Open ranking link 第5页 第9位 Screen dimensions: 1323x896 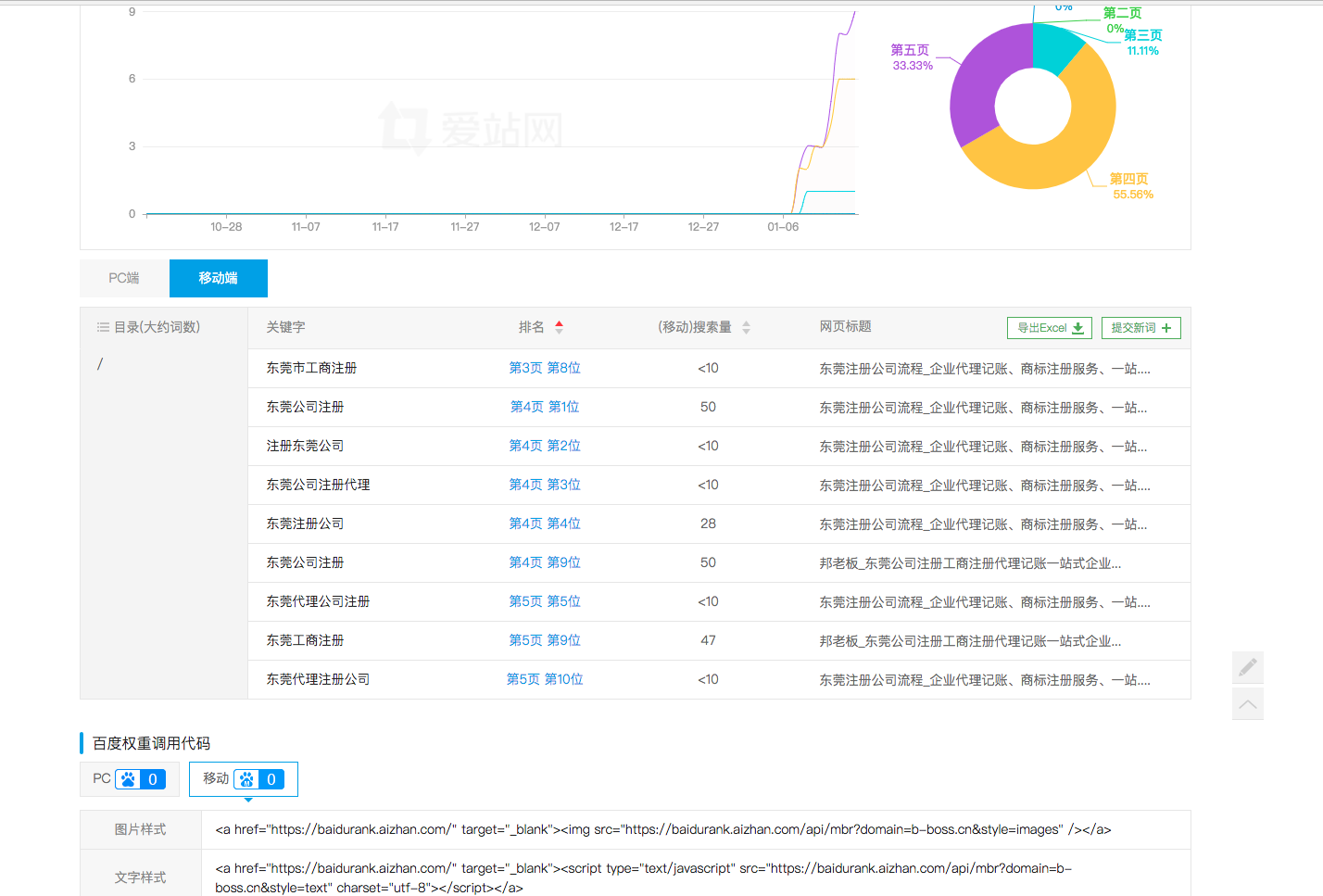[545, 640]
